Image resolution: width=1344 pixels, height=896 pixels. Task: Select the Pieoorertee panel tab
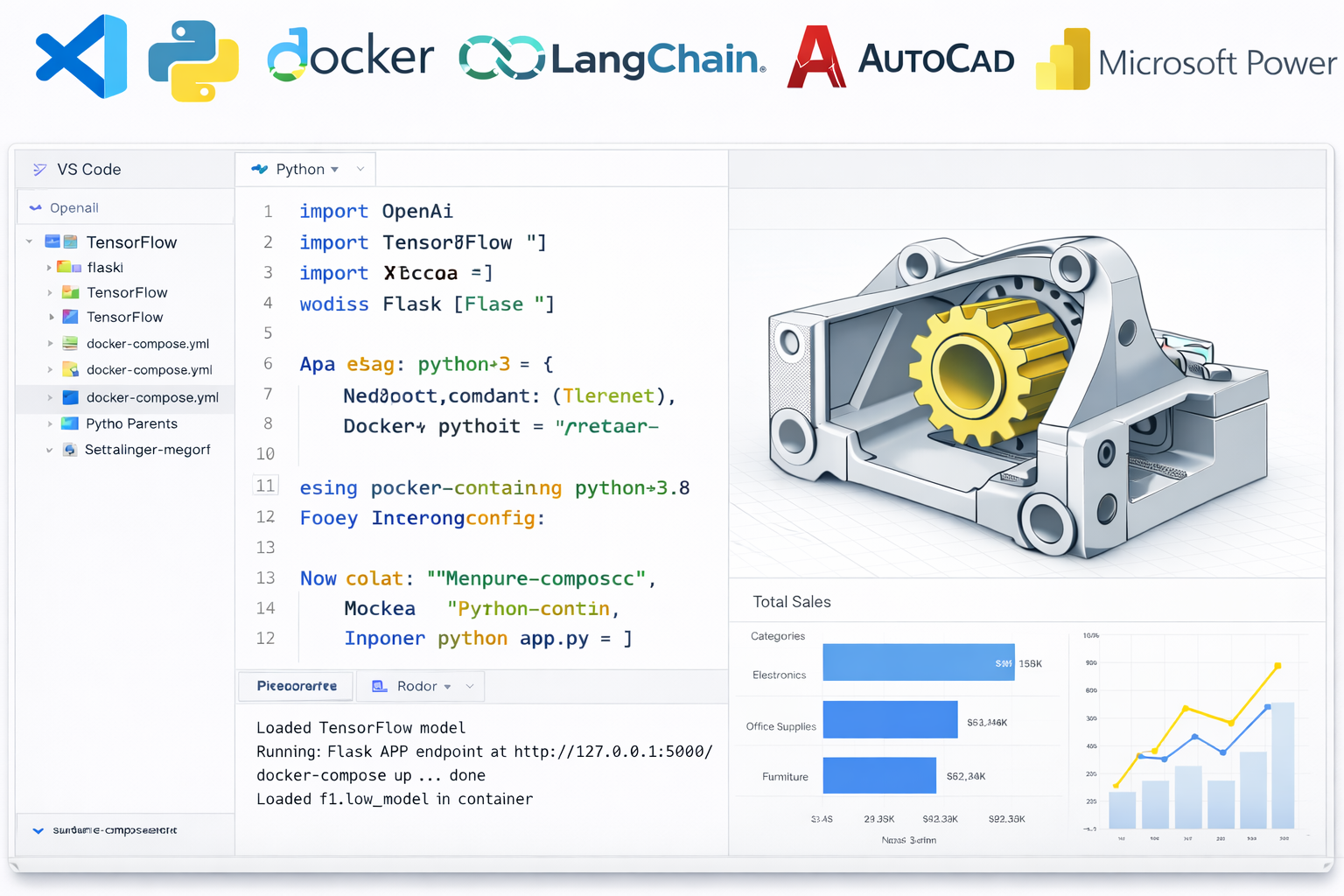[297, 686]
